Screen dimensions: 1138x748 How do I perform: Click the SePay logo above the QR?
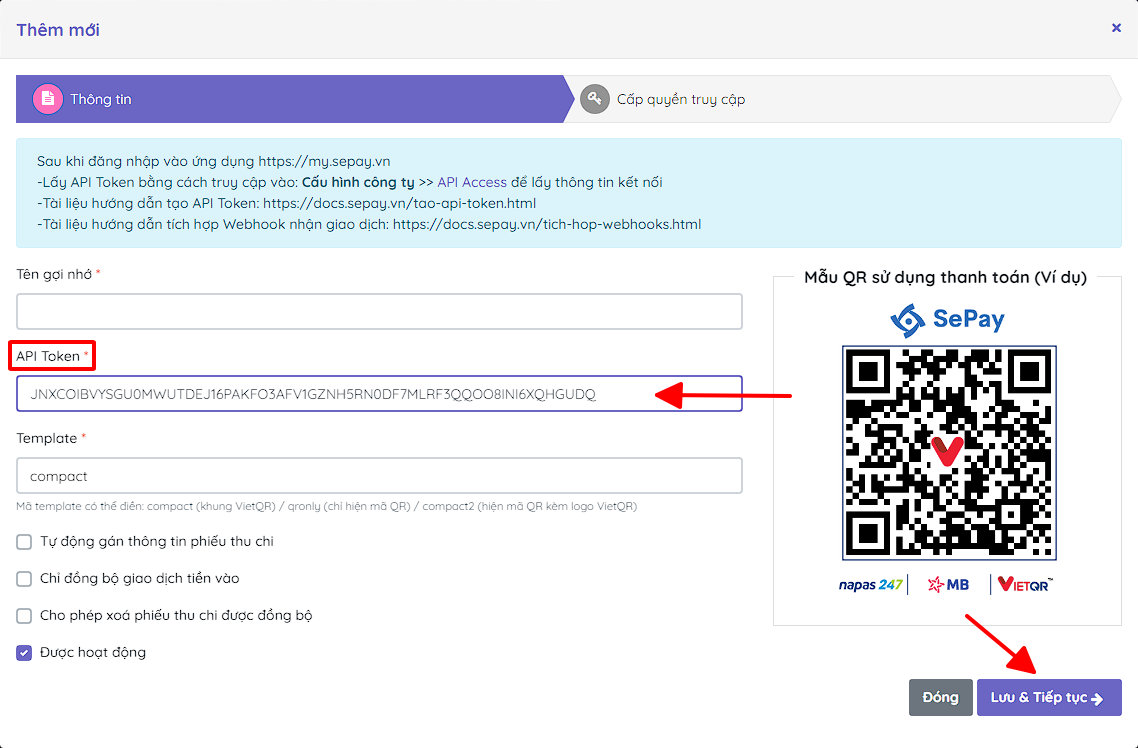point(948,319)
